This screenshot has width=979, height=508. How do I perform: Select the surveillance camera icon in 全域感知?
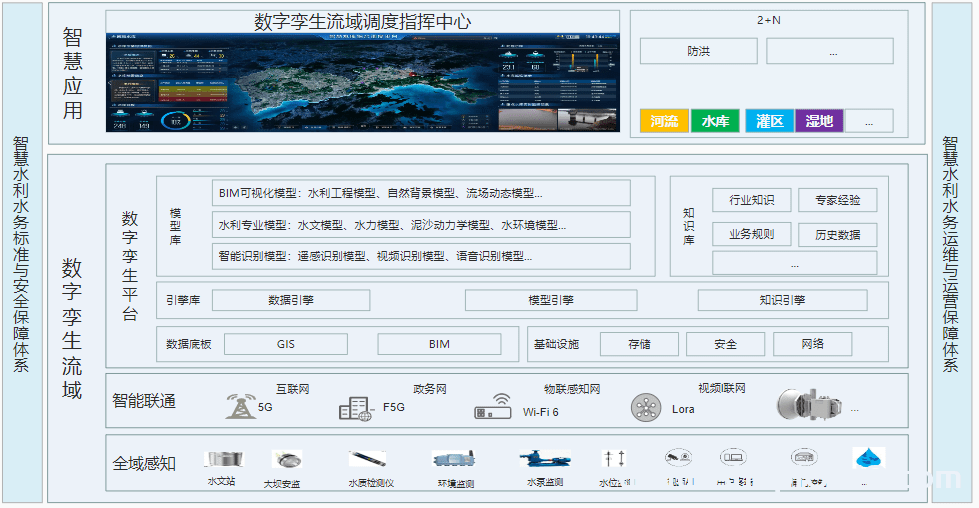point(678,457)
